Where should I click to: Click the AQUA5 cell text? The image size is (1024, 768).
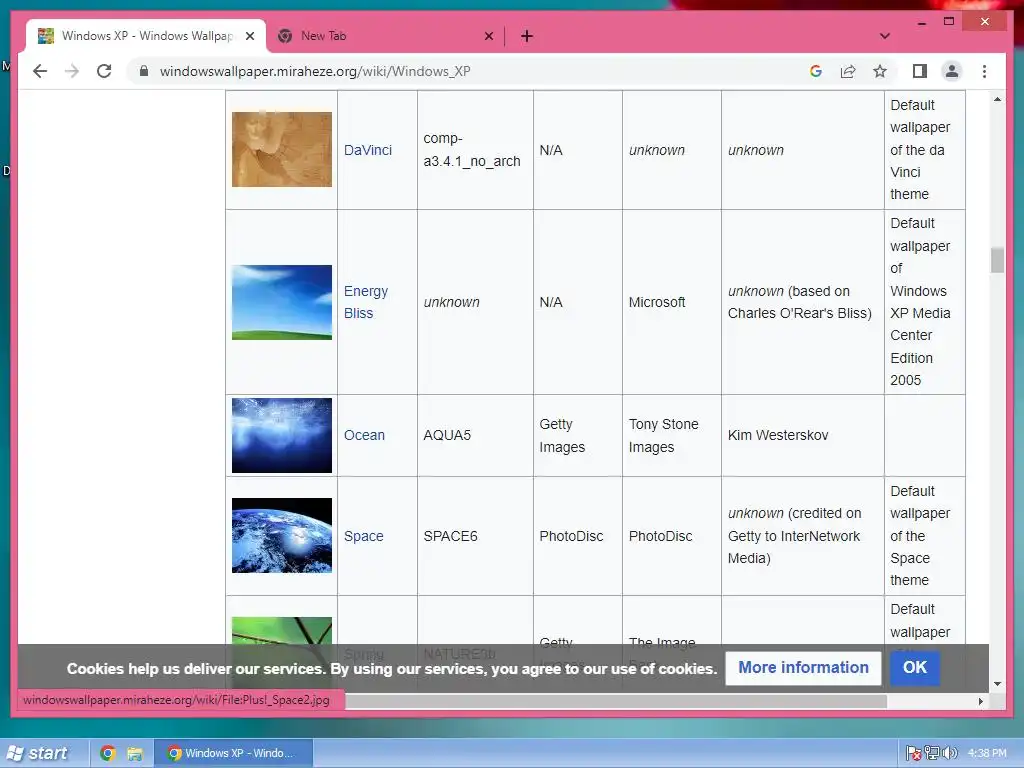[447, 435]
